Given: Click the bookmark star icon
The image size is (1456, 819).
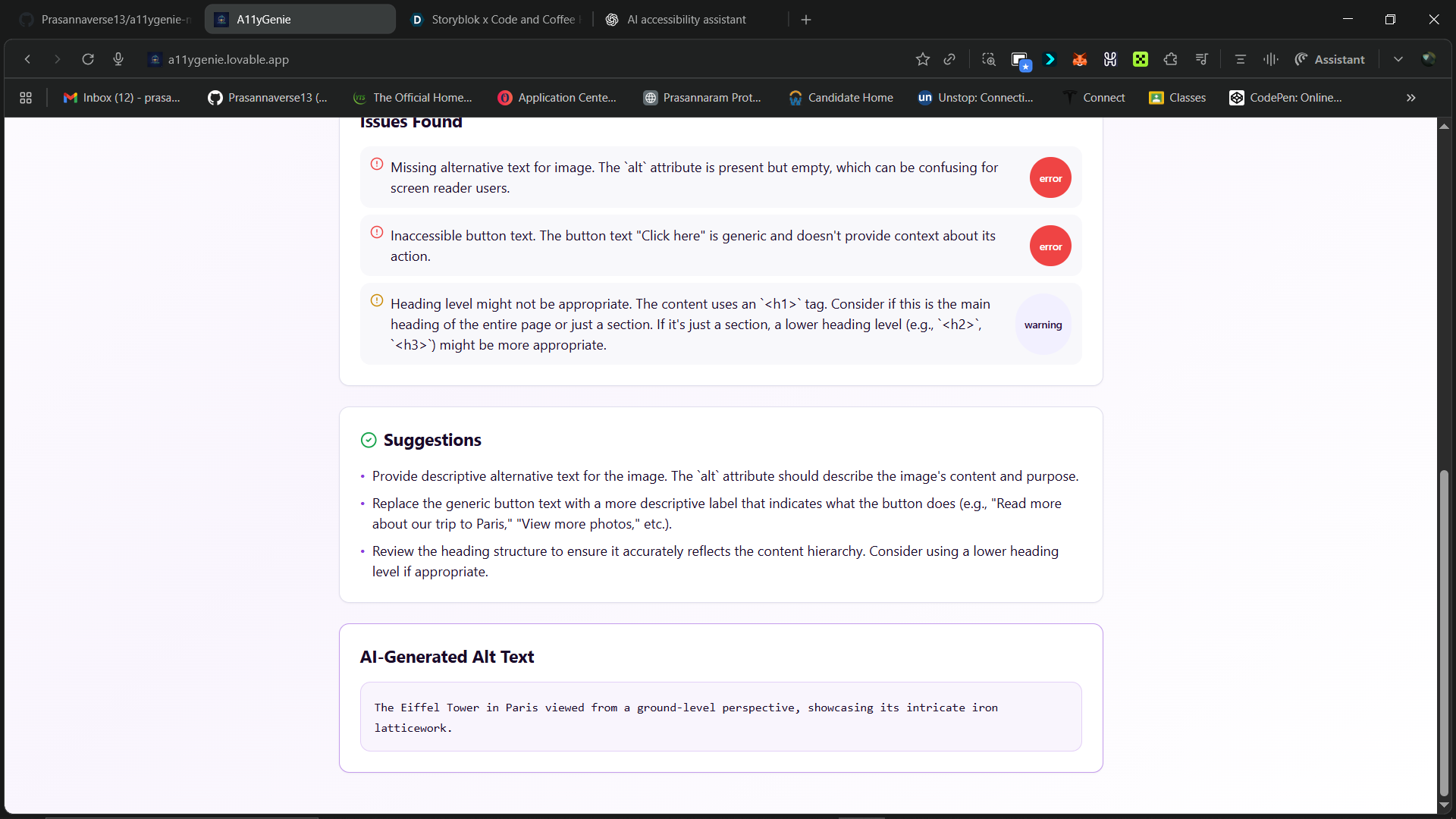Looking at the screenshot, I should click(922, 59).
